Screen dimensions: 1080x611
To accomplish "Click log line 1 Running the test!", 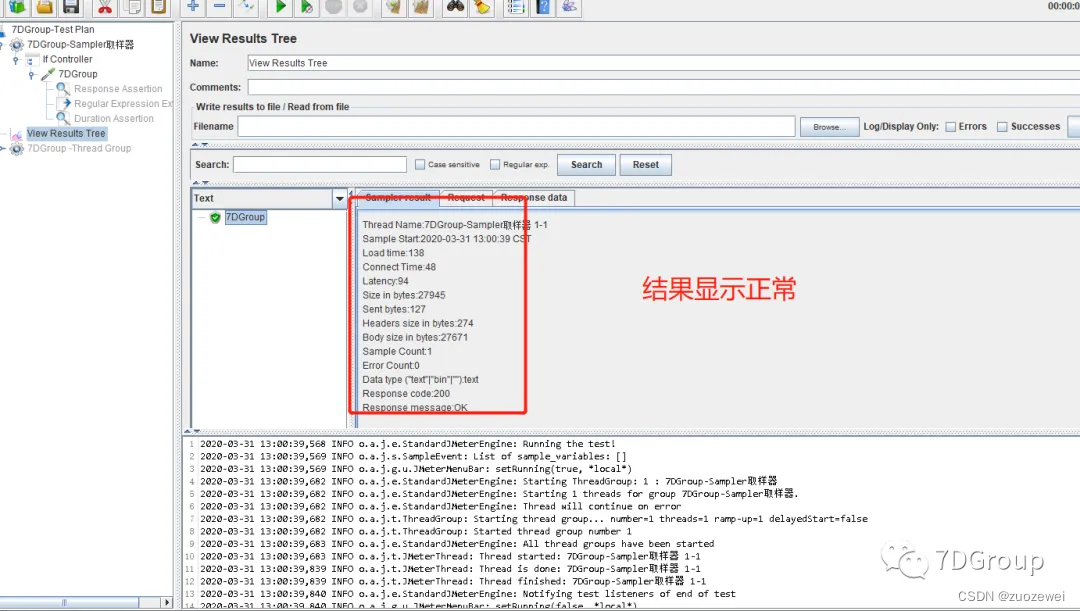I will [408, 444].
